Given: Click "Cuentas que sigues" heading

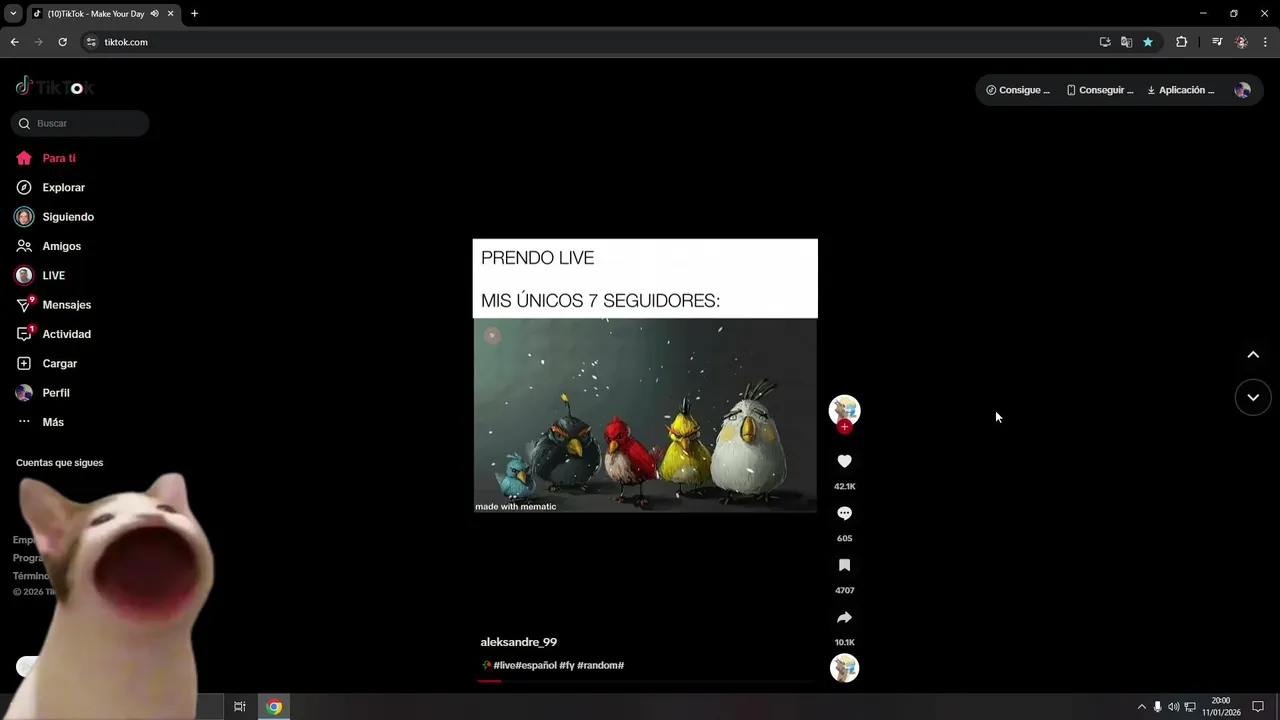Looking at the screenshot, I should (59, 463).
